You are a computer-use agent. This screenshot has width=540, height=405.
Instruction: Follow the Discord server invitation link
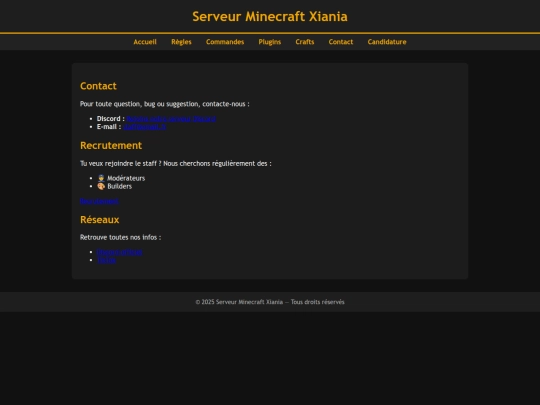click(171, 118)
